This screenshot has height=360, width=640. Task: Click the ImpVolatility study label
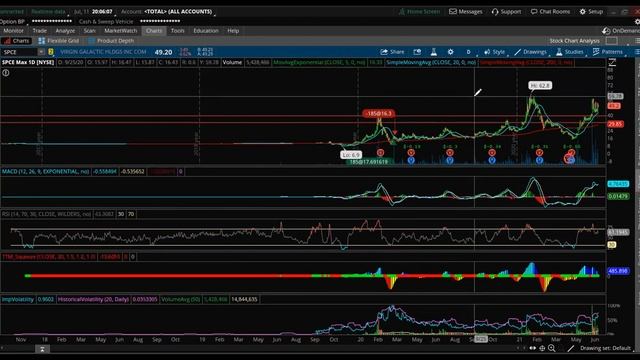click(18, 299)
